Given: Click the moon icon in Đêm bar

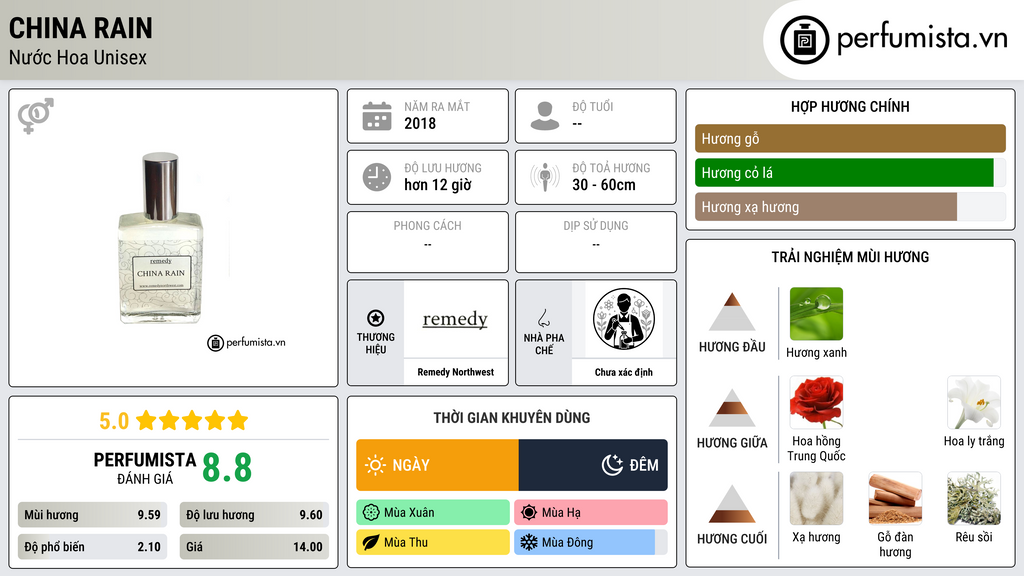Looking at the screenshot, I should coord(612,465).
